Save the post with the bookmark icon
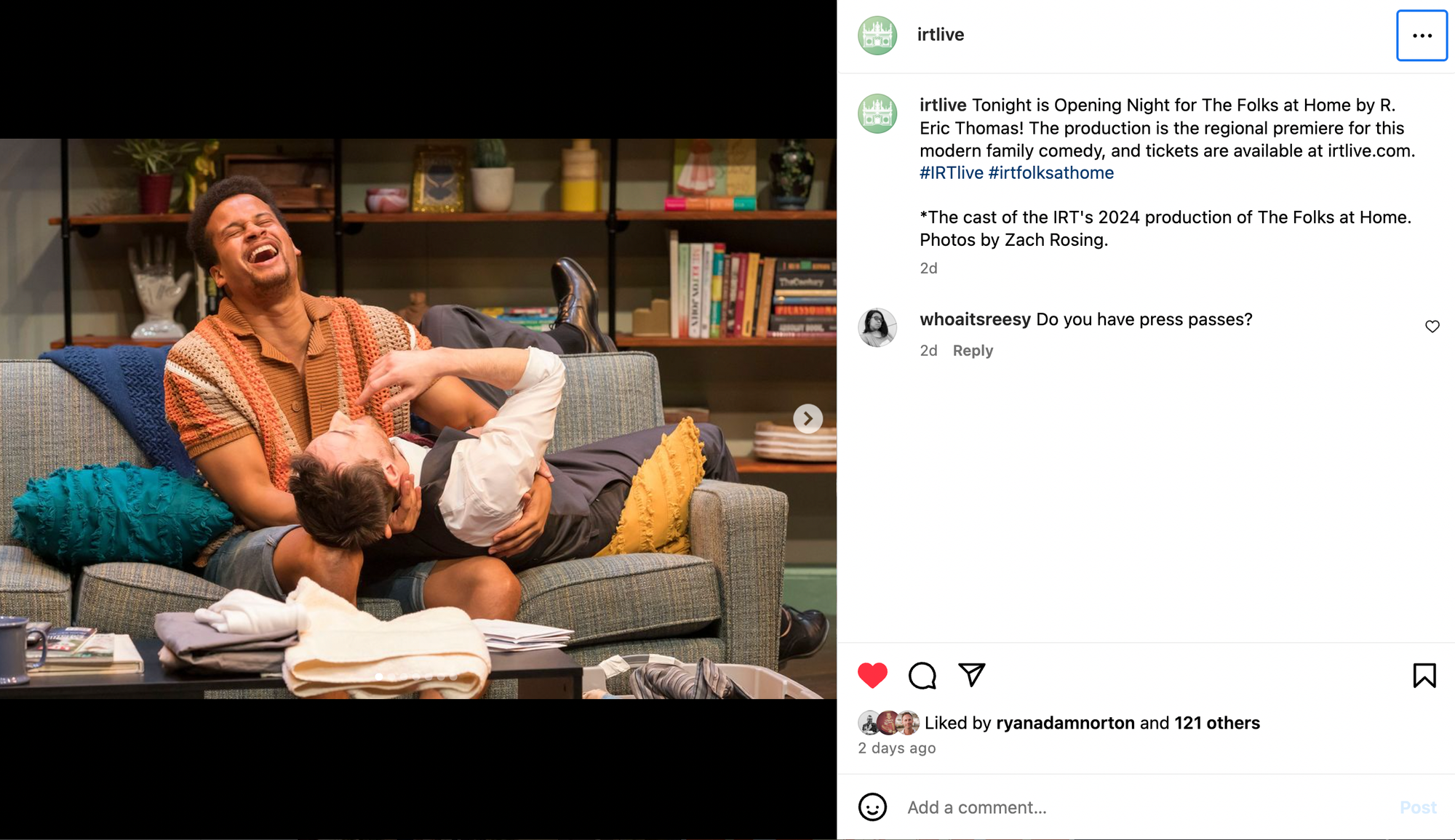 pos(1424,676)
